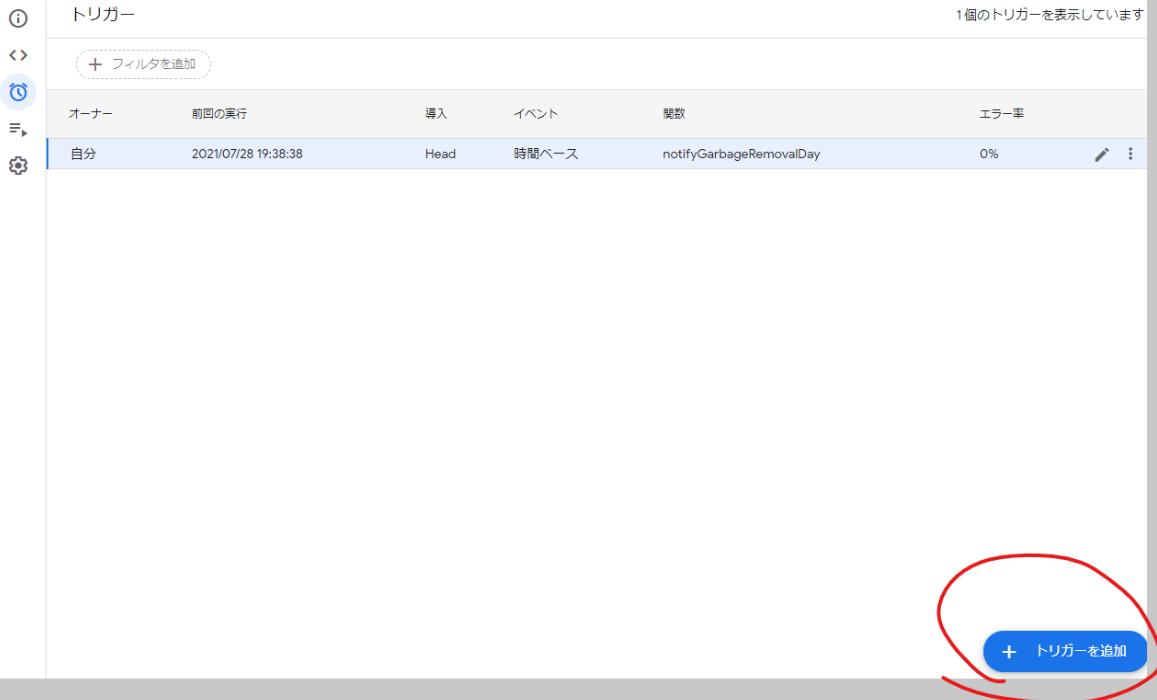
Task: Click the 関数 column header
Action: click(x=674, y=114)
